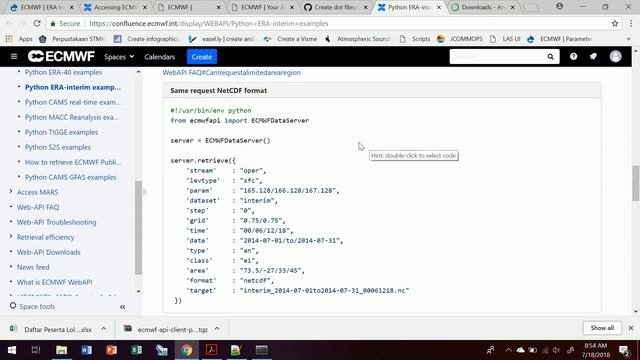Switch to the Downloads tab
The width and height of the screenshot is (640, 360).
[x=482, y=7]
